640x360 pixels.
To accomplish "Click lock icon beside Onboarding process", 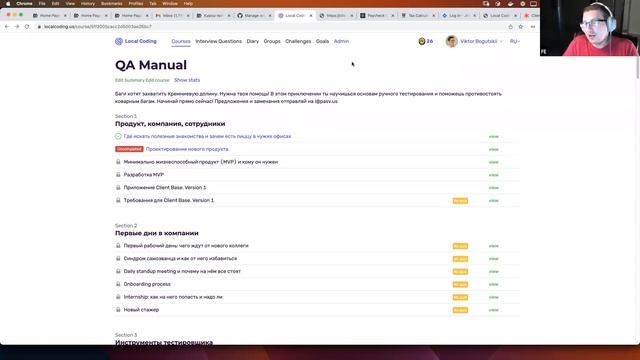I will point(118,284).
